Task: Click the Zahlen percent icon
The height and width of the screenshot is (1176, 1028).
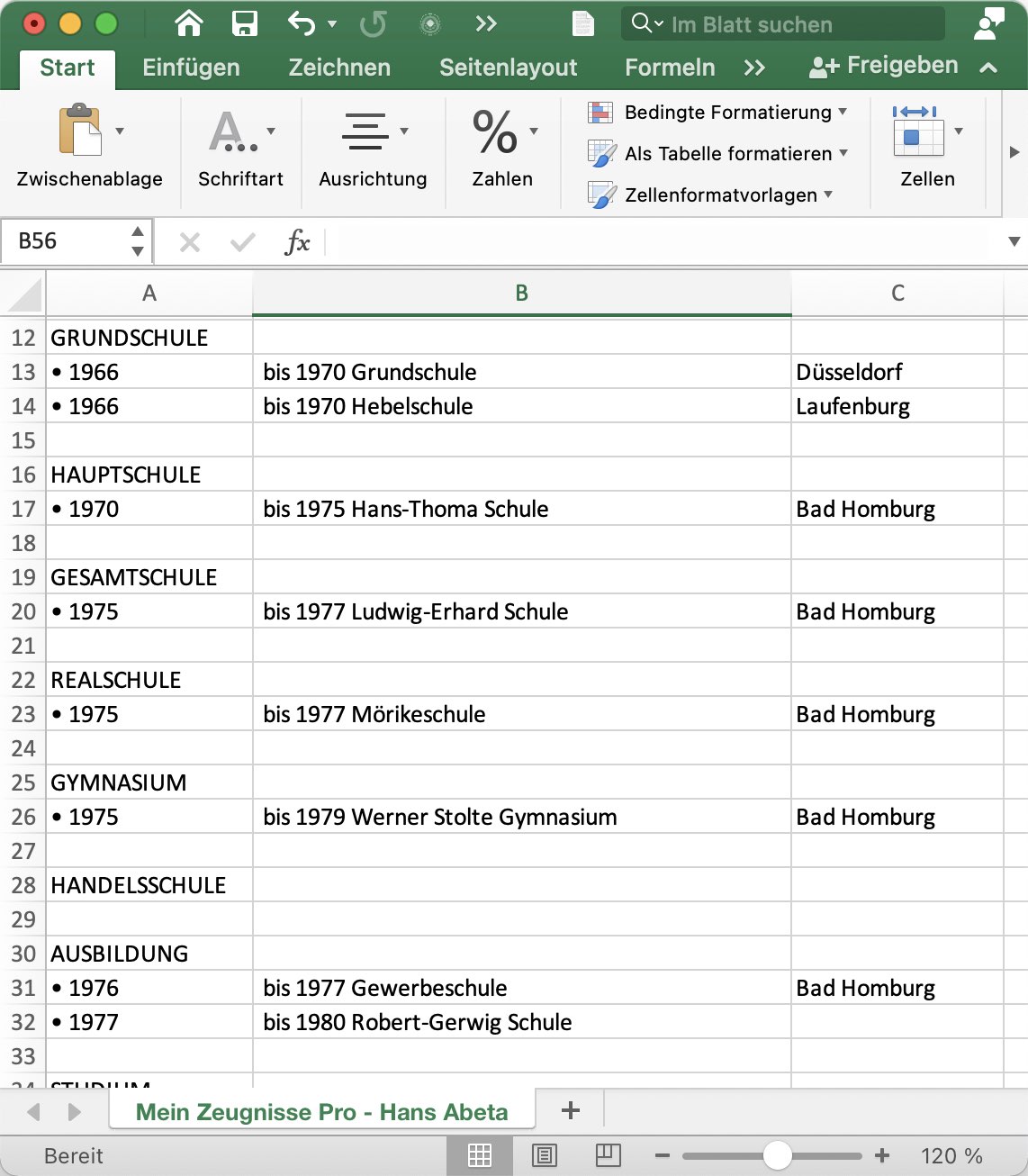Action: [x=495, y=131]
